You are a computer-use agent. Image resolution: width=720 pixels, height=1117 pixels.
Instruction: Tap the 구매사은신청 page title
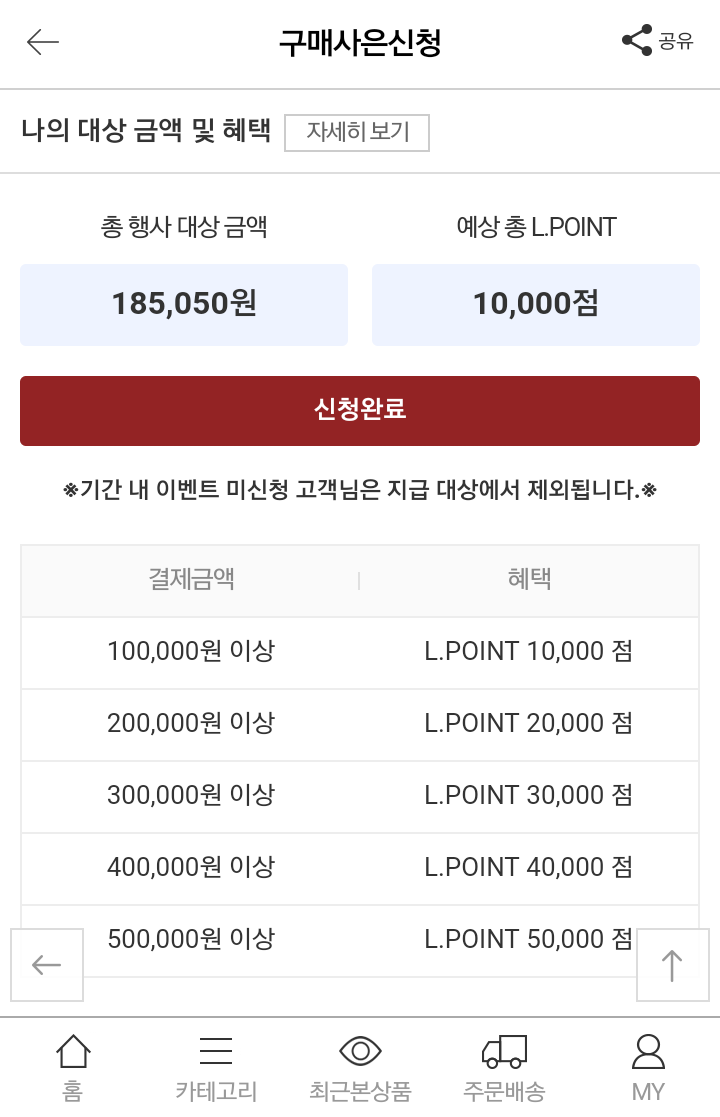click(360, 43)
